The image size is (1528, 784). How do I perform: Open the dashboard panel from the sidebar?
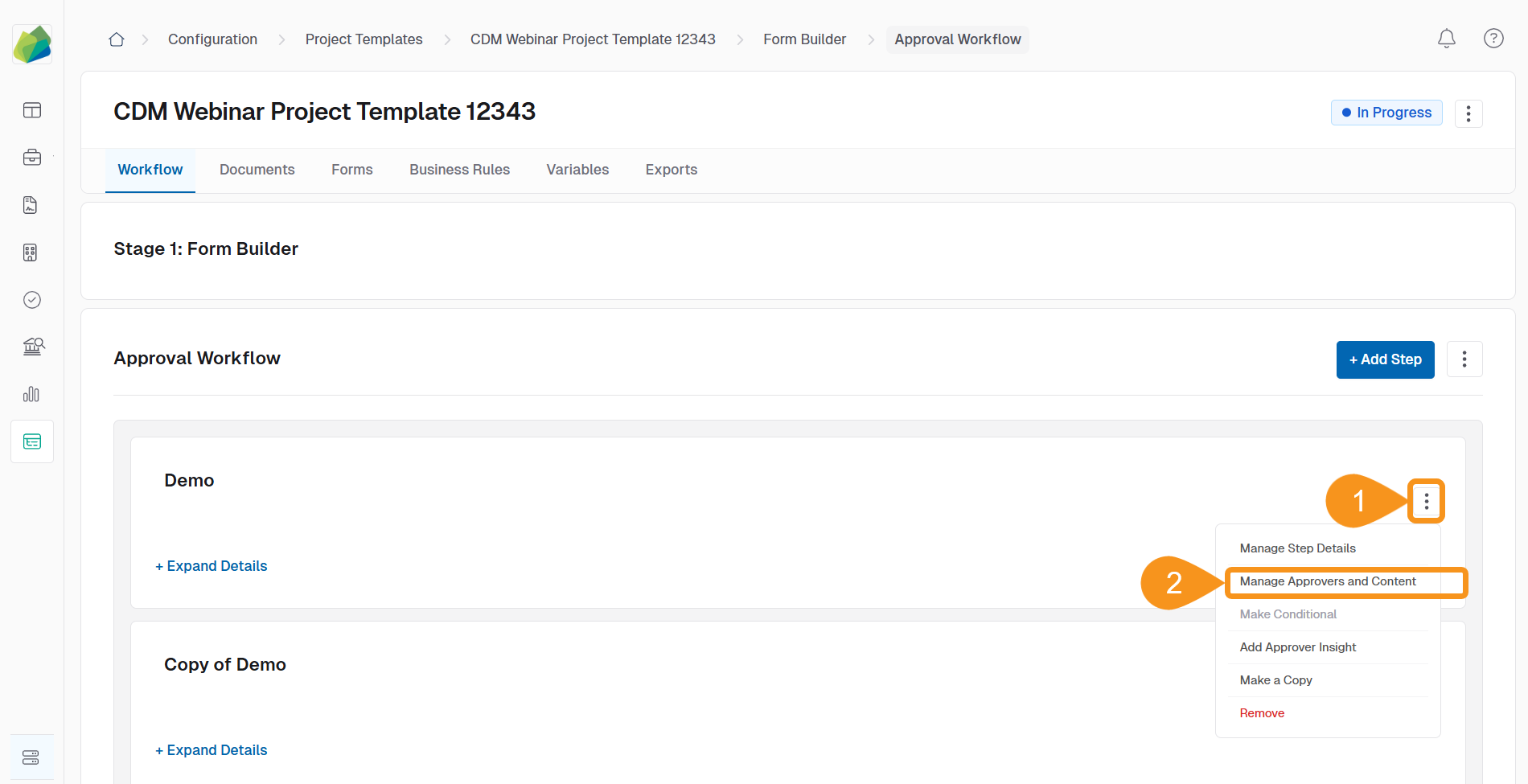(x=31, y=110)
